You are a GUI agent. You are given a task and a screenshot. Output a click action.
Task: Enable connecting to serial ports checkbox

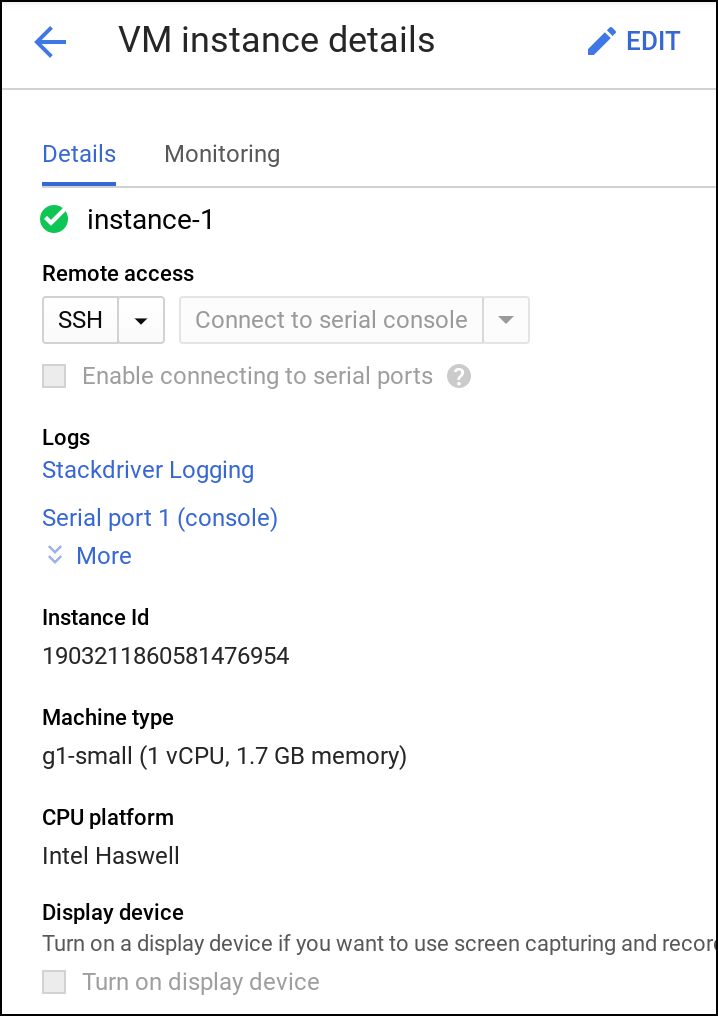point(54,376)
